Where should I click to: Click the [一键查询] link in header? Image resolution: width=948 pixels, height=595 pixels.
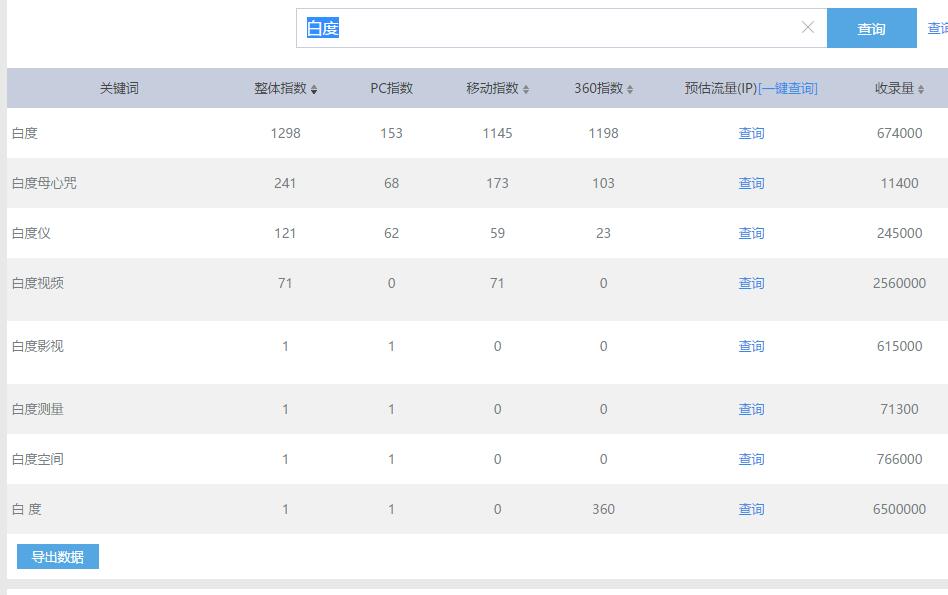click(787, 88)
